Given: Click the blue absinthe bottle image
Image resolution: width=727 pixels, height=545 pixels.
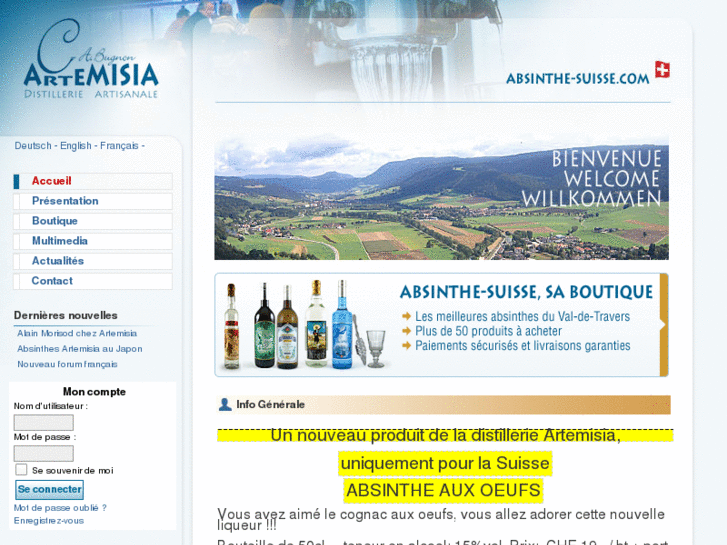Looking at the screenshot, I should [x=342, y=324].
